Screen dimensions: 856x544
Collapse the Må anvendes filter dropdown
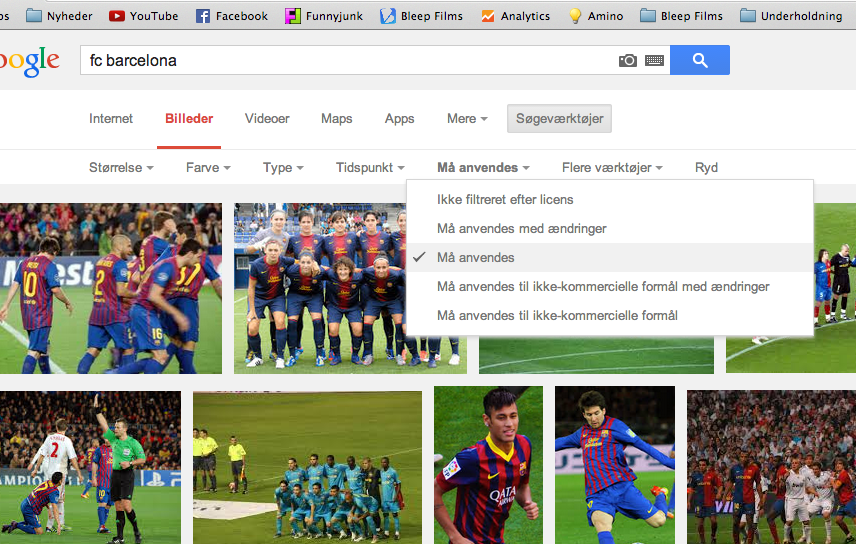point(483,168)
